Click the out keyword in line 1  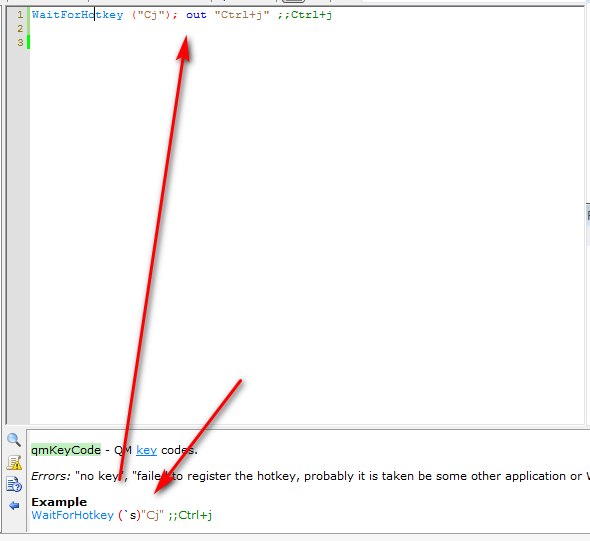(x=196, y=15)
